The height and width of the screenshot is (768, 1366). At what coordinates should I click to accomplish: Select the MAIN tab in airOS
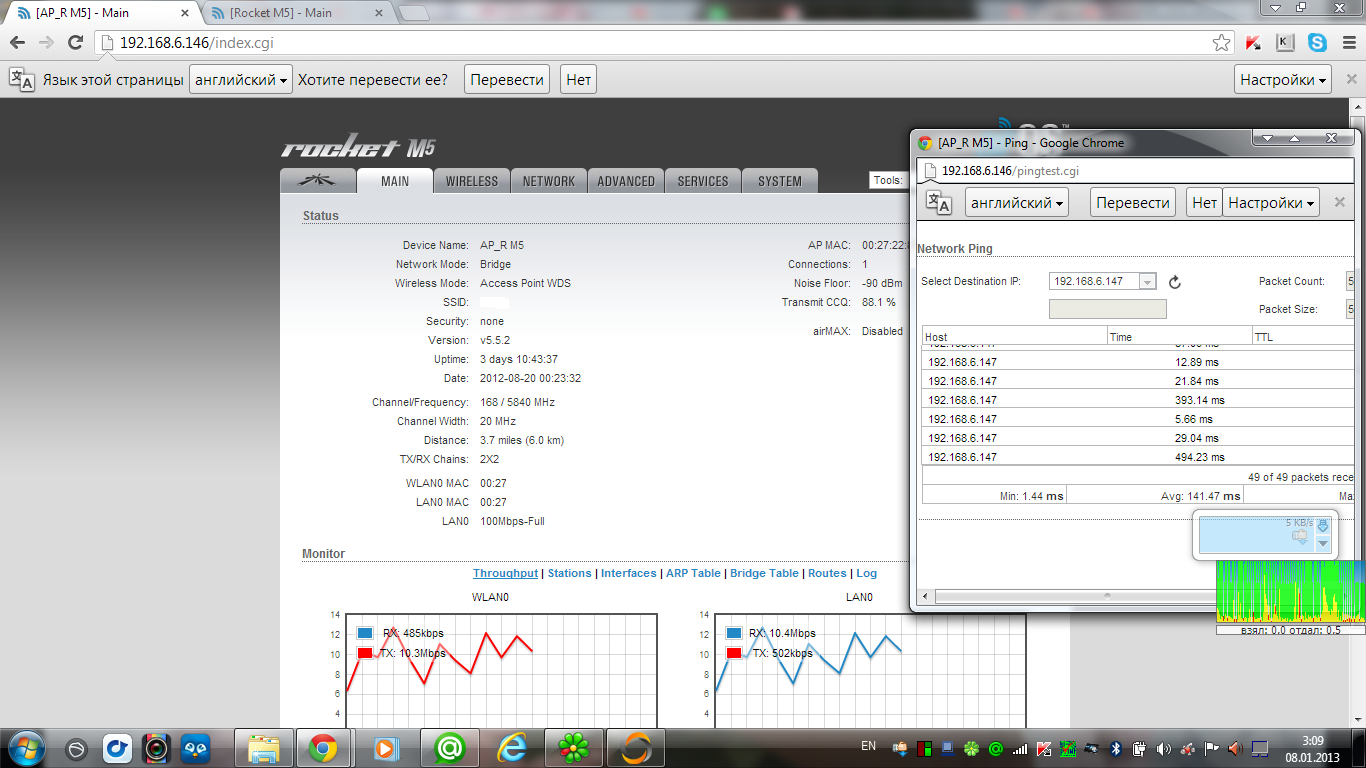coord(395,181)
